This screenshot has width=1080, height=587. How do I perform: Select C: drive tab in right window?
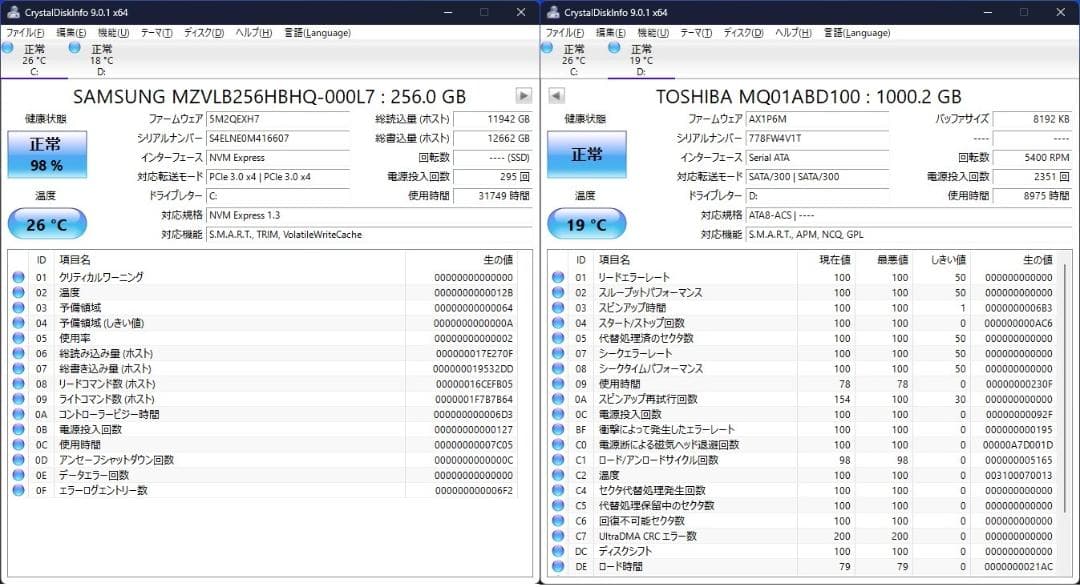point(573,60)
